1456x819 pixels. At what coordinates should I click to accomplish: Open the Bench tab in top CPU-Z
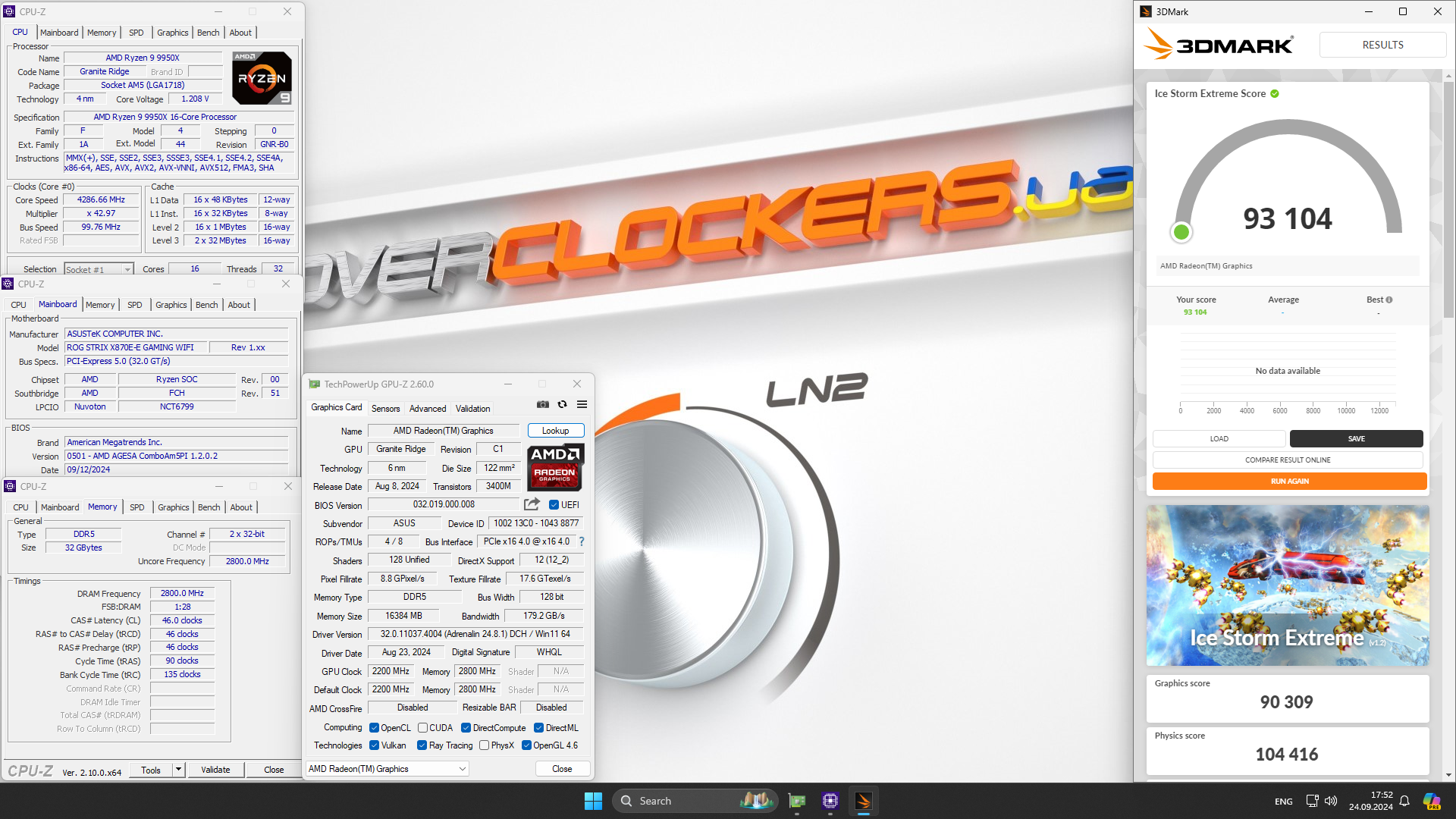(x=208, y=33)
